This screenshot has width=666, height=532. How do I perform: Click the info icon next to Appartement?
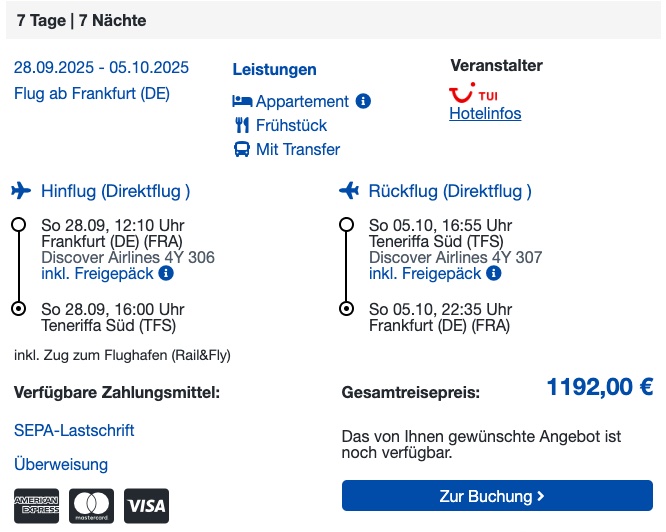pos(363,101)
